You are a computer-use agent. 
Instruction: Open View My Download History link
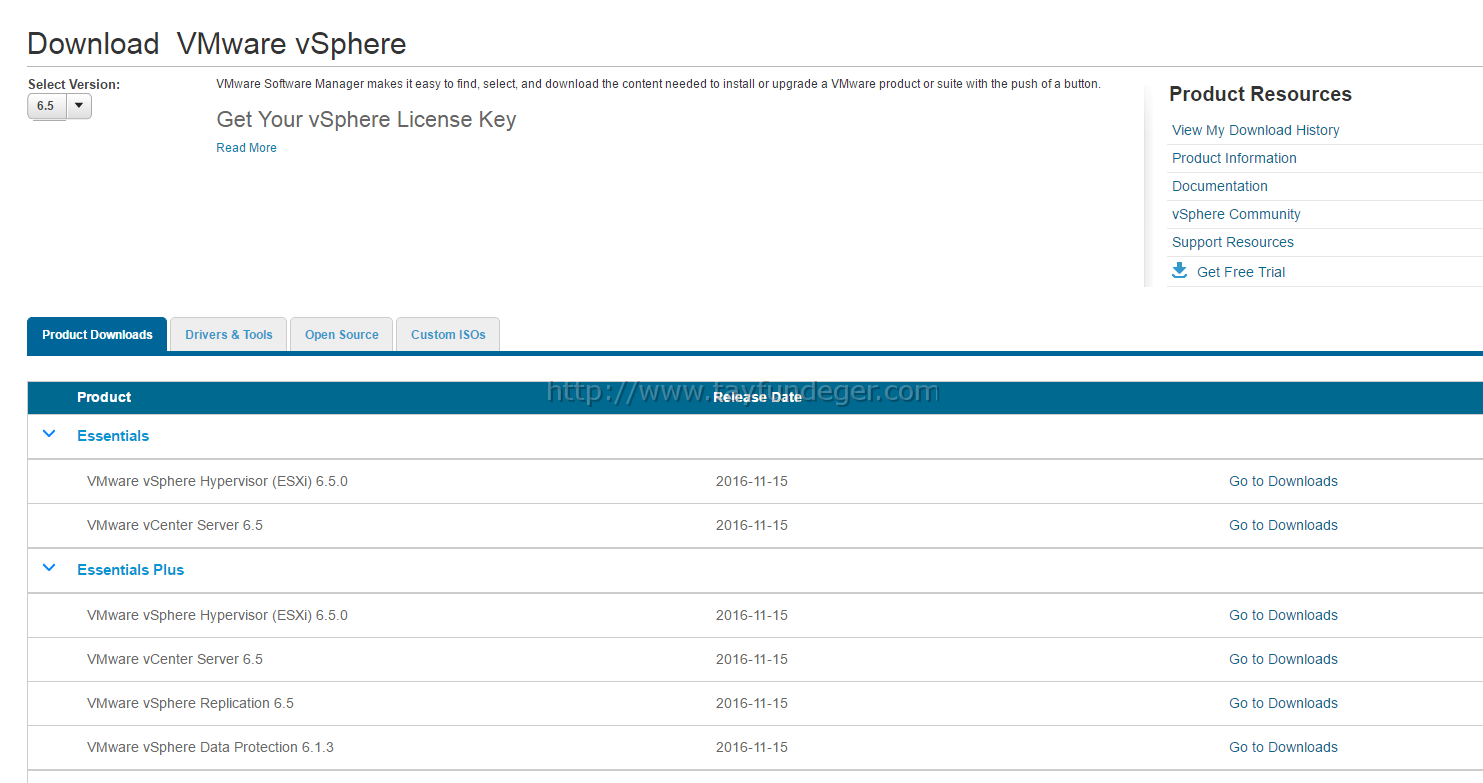[x=1255, y=130]
